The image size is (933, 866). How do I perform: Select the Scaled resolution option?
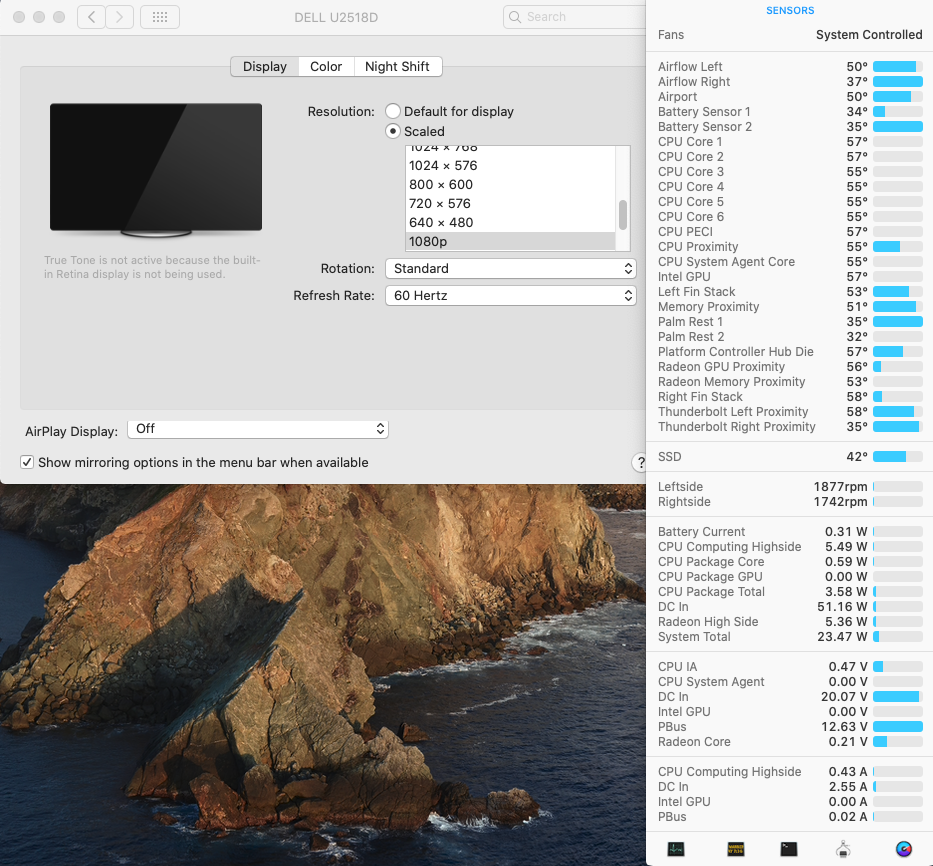(393, 131)
